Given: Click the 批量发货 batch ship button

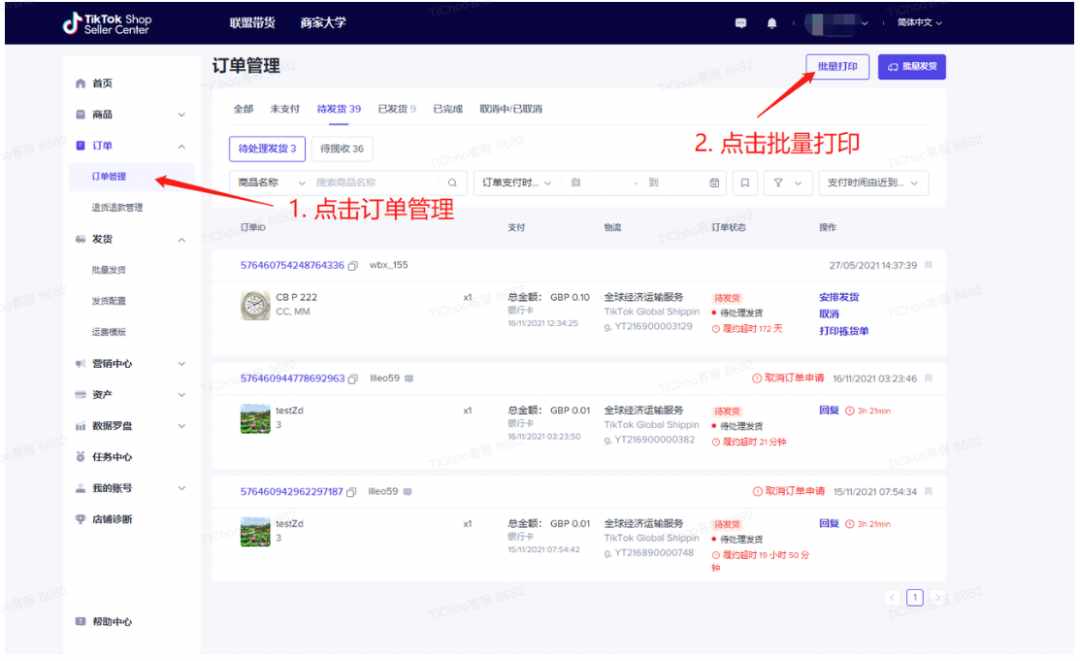Looking at the screenshot, I should click(x=911, y=67).
